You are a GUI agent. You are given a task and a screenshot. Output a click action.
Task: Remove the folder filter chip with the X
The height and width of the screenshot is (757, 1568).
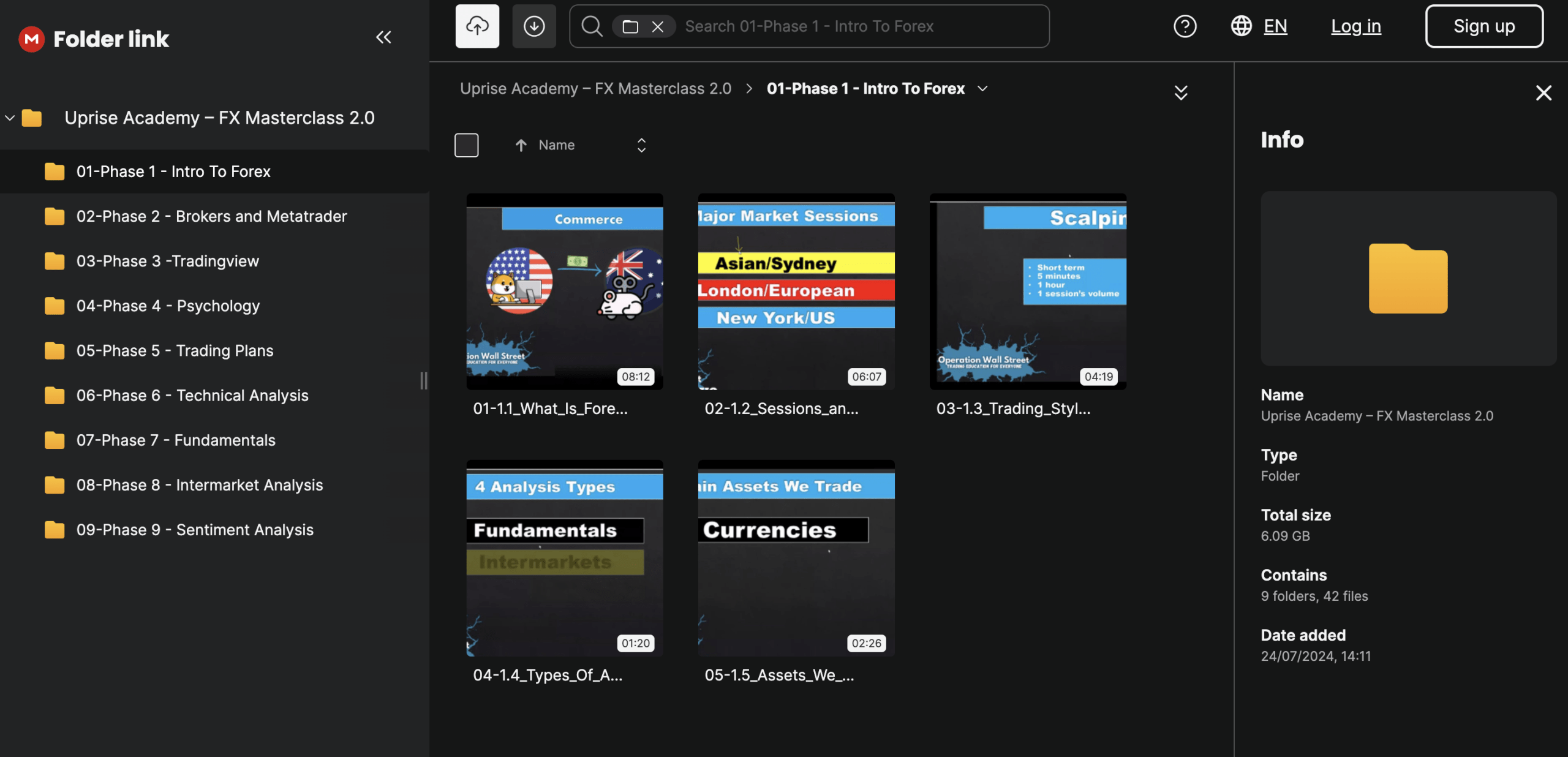coord(658,26)
